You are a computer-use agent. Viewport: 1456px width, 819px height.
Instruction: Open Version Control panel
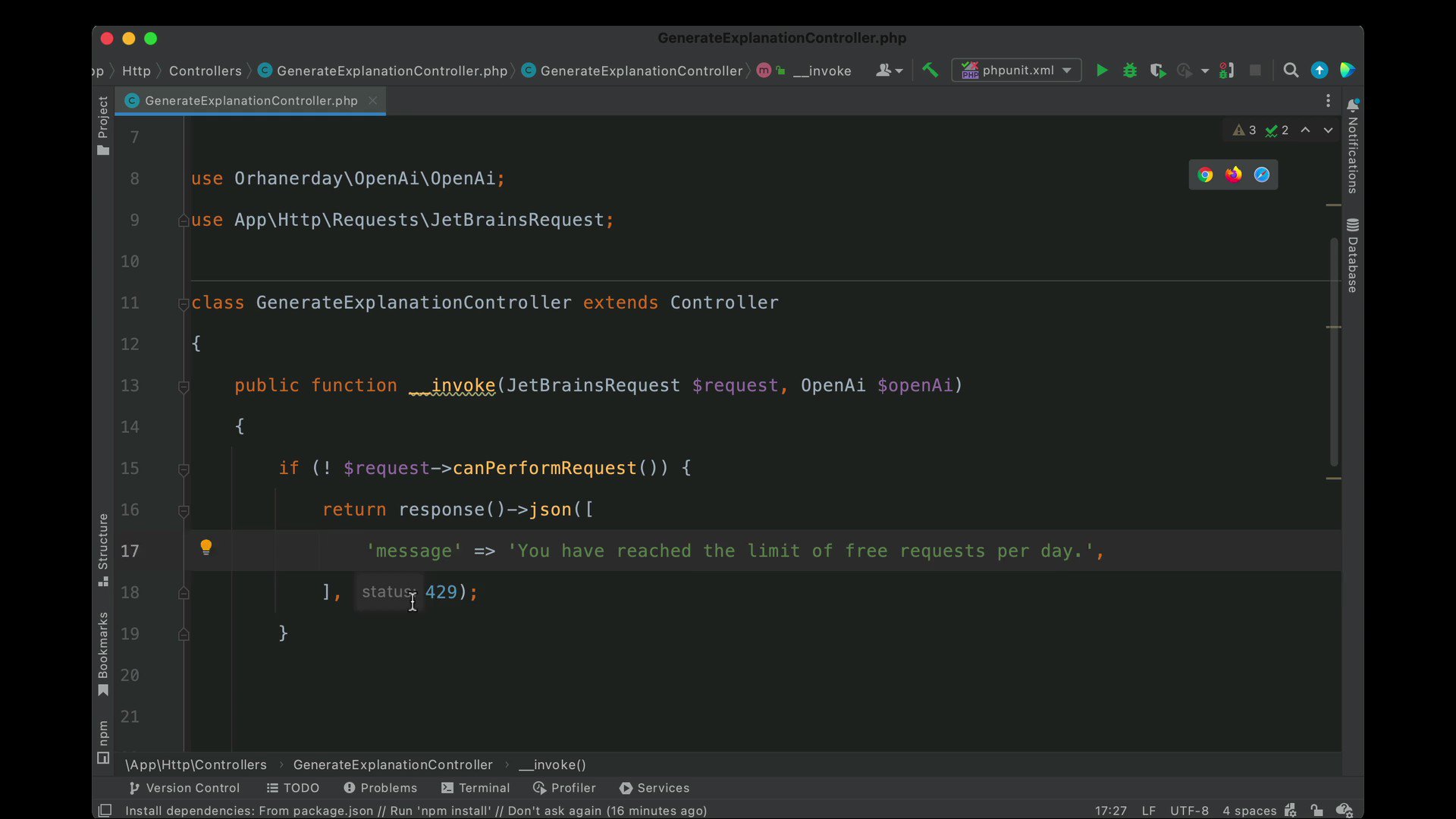pos(193,788)
